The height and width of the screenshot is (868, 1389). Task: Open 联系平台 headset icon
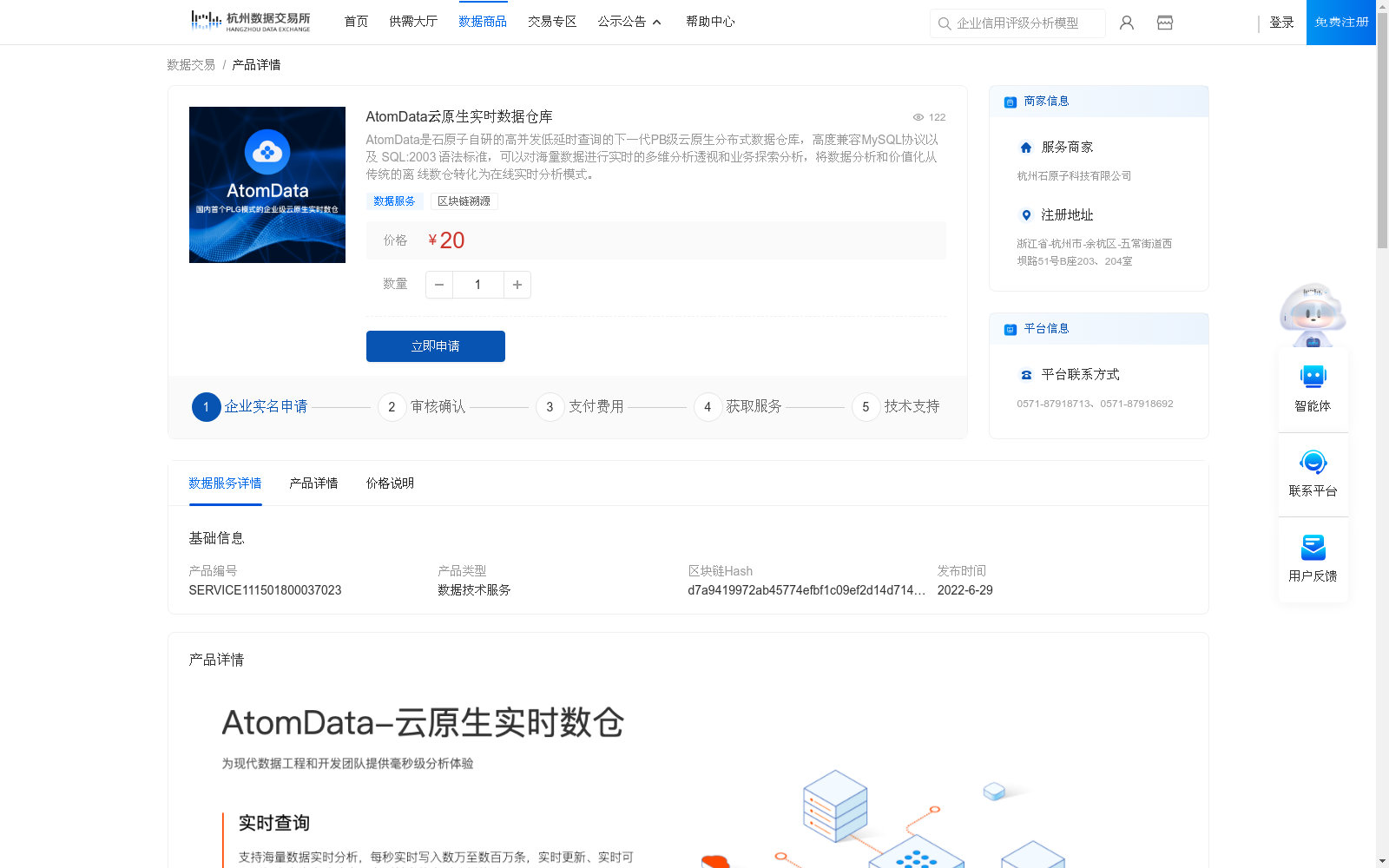1313,462
